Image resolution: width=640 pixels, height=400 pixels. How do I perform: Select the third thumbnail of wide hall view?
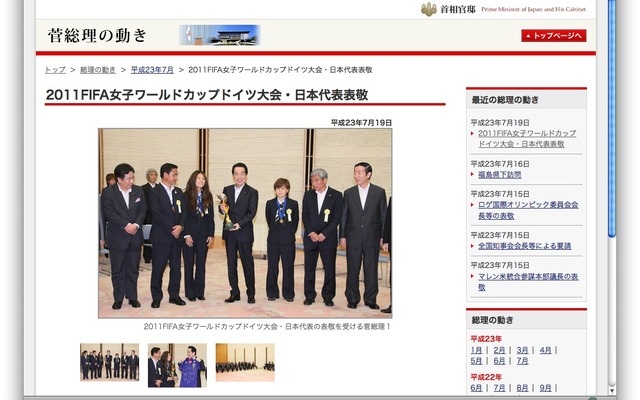click(x=245, y=362)
